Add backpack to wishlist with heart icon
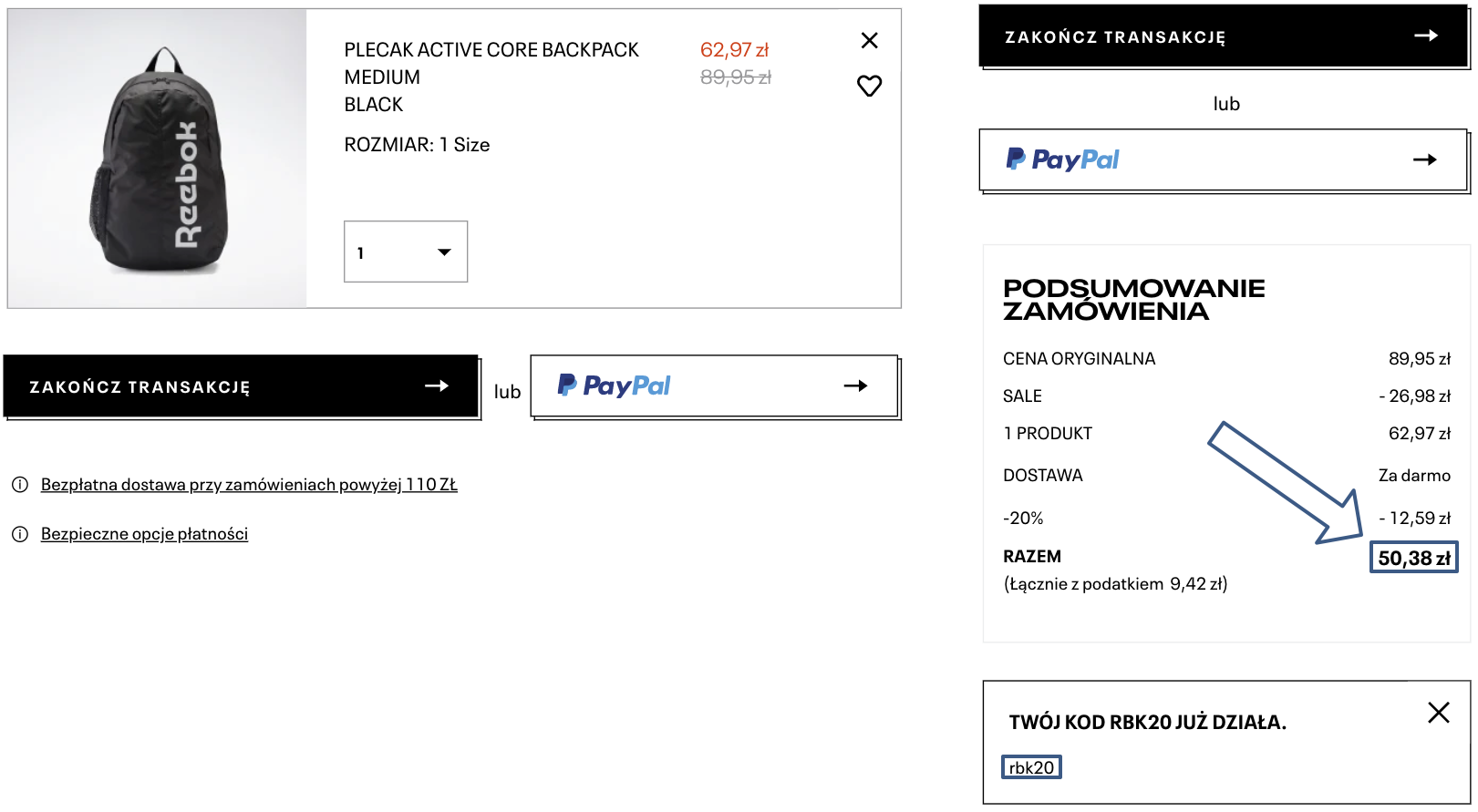1478x812 pixels. [869, 86]
